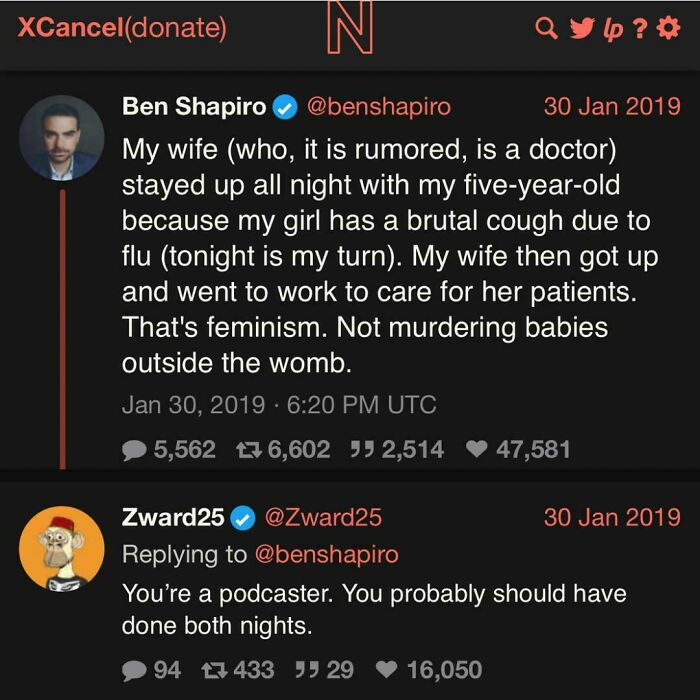700x700 pixels.
Task: Open the question mark about icon
Action: coord(639,27)
